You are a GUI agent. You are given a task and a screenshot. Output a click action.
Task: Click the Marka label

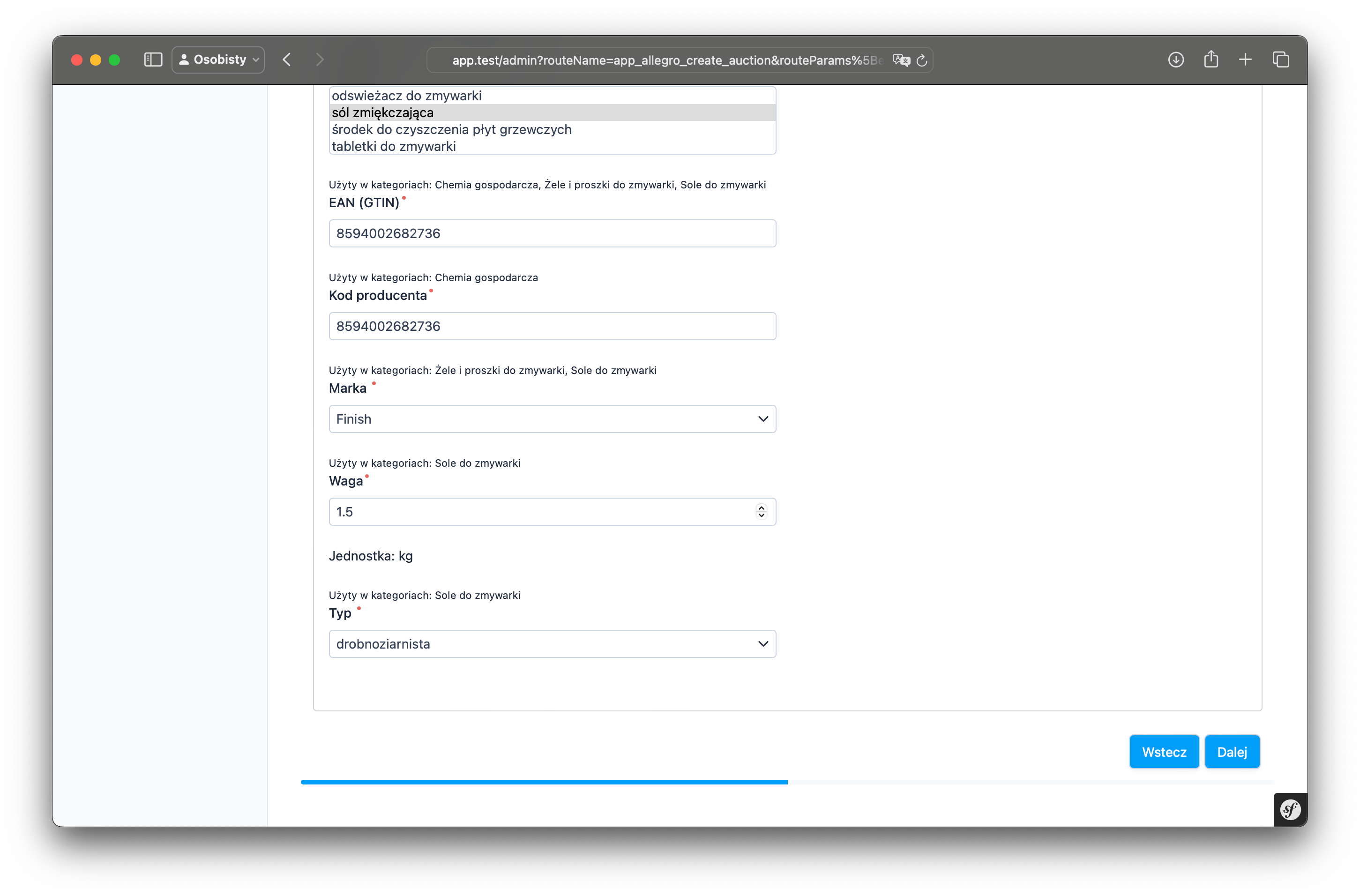pos(347,388)
